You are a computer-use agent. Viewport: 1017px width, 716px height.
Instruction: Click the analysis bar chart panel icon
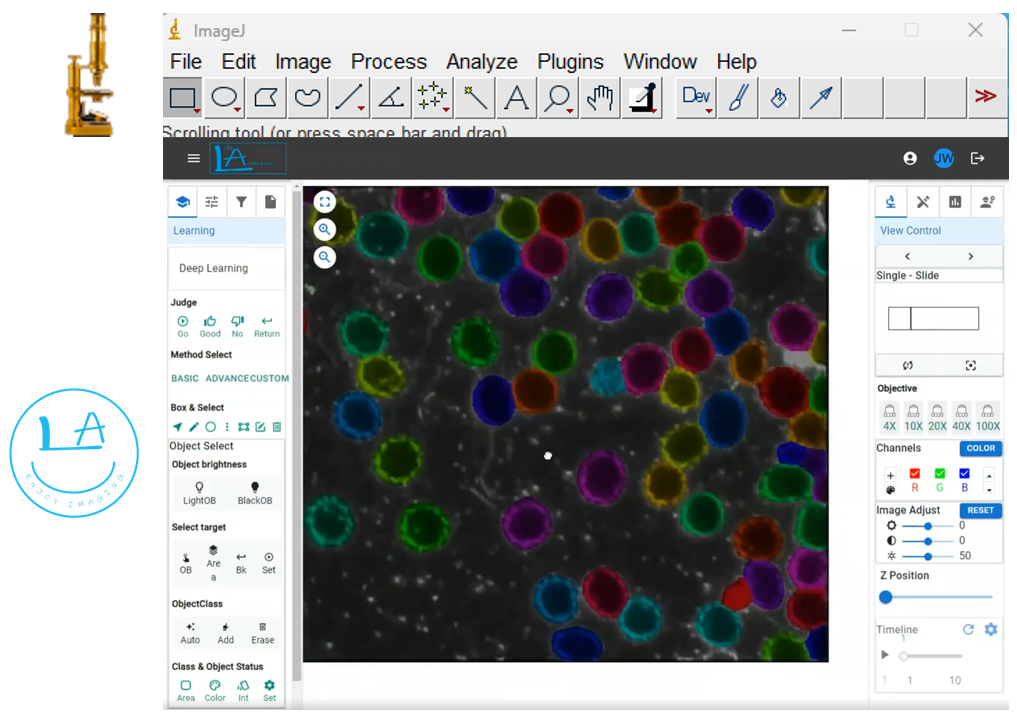pos(954,201)
